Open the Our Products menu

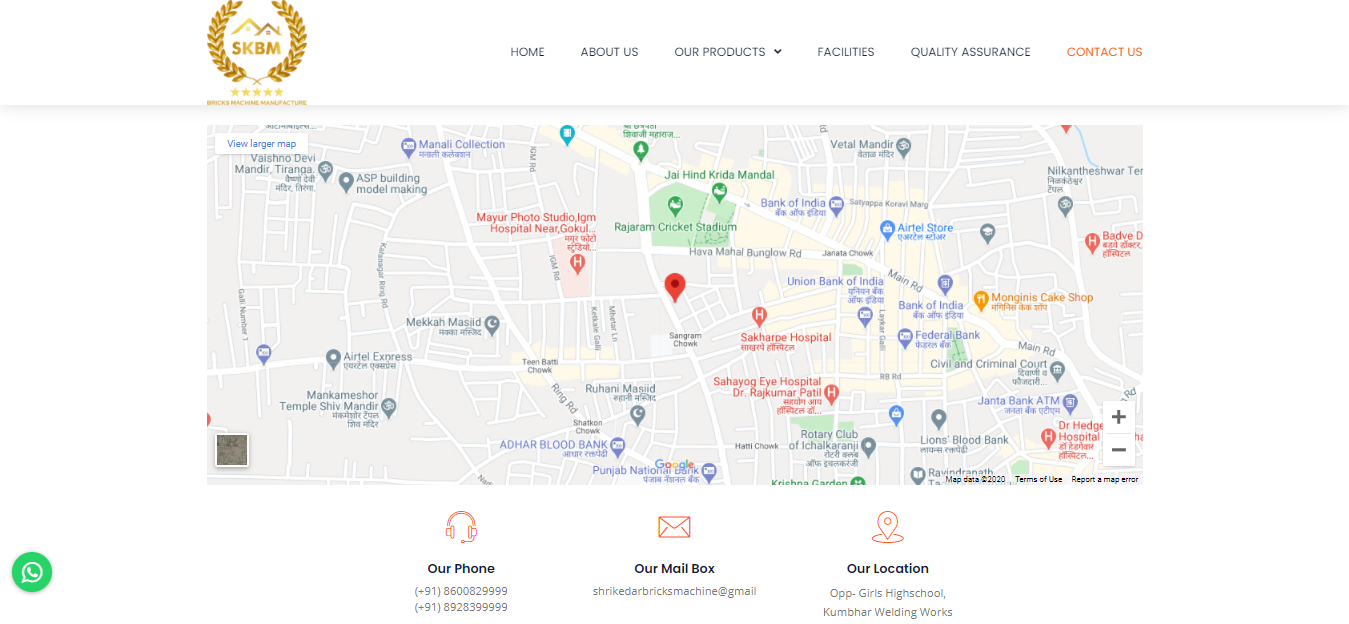[728, 52]
